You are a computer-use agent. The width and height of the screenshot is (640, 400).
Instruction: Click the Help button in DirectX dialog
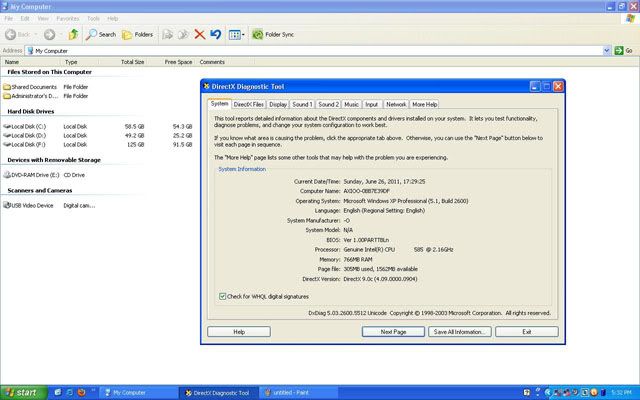239,332
